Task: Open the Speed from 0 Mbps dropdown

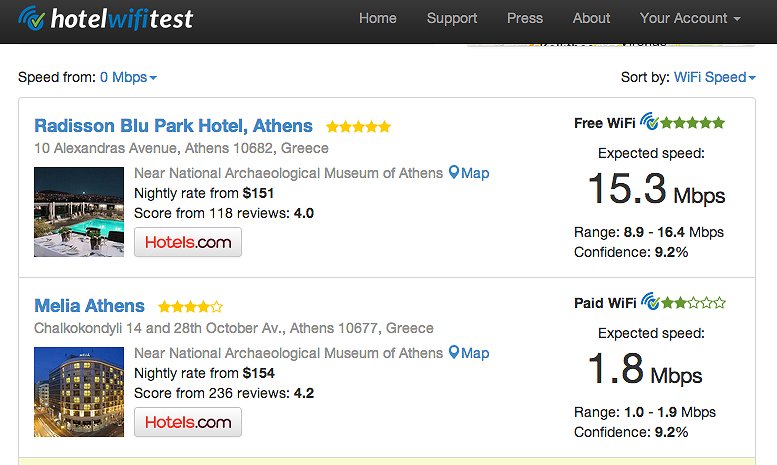Action: click(x=128, y=77)
